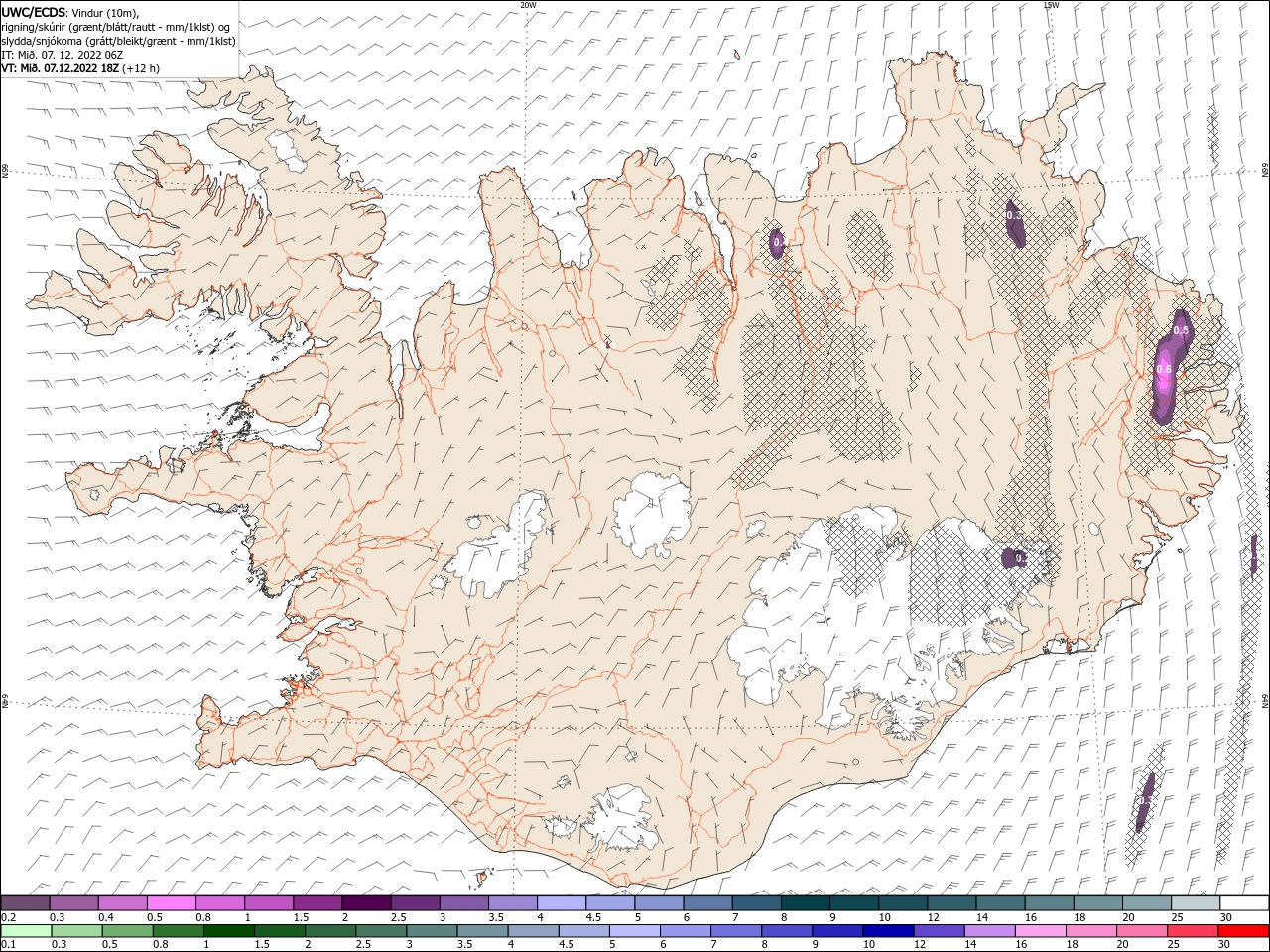Click the dark teal 8 swatch in top legend row

(x=805, y=903)
